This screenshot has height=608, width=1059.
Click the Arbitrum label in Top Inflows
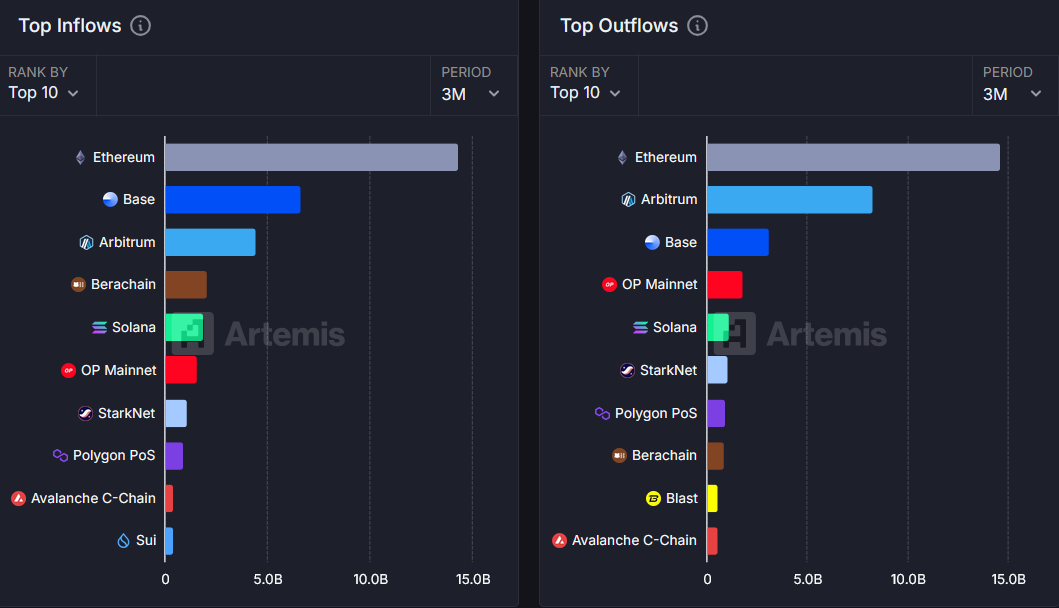[x=127, y=243]
